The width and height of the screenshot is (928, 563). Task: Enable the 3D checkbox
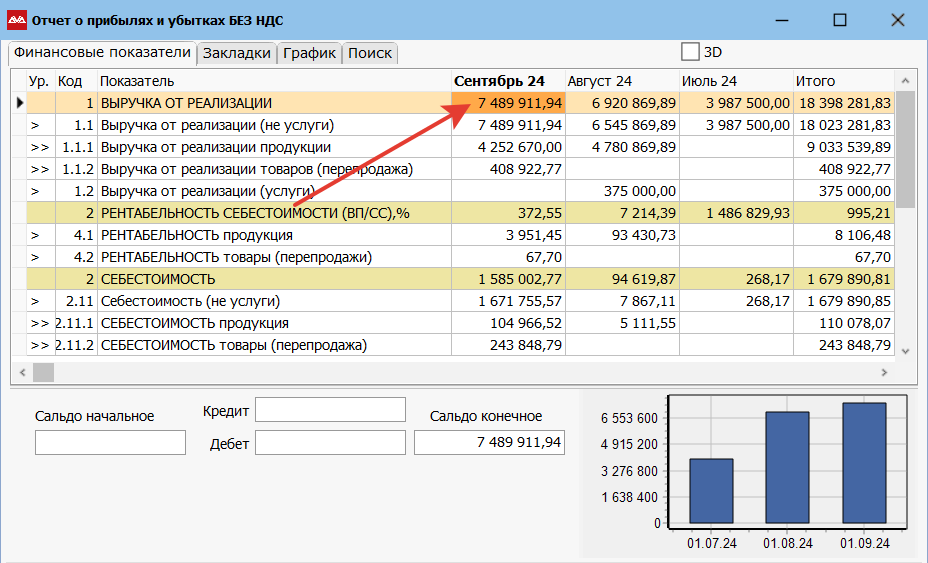click(690, 52)
